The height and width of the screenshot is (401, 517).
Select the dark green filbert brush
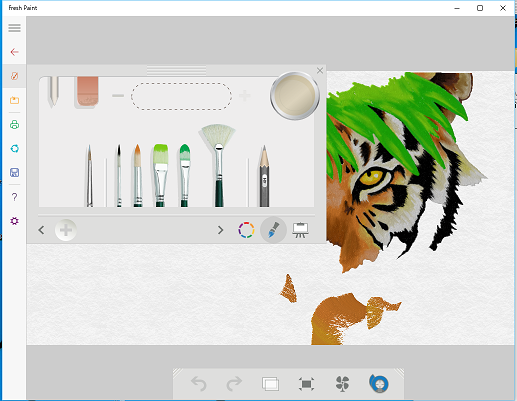click(185, 176)
